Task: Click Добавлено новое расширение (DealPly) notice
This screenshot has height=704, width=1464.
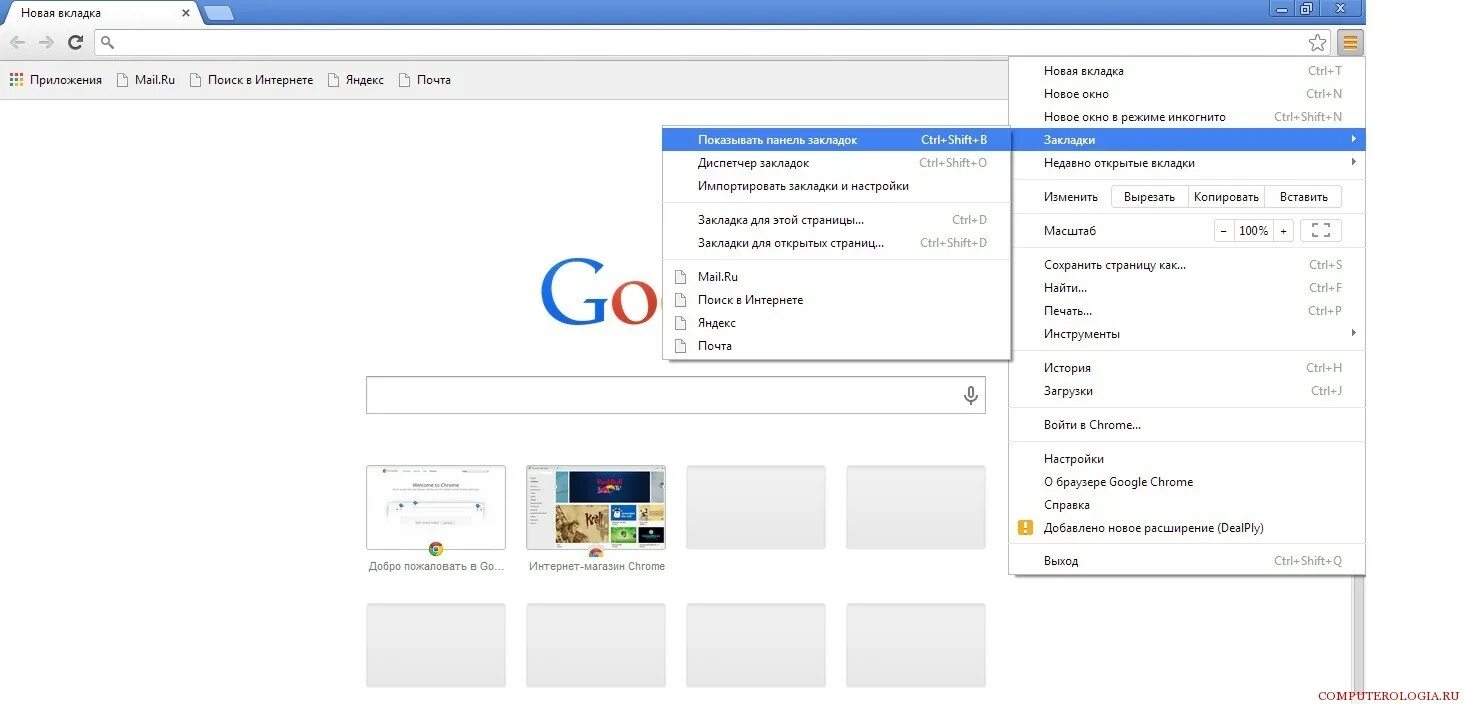Action: pyautogui.click(x=1187, y=528)
